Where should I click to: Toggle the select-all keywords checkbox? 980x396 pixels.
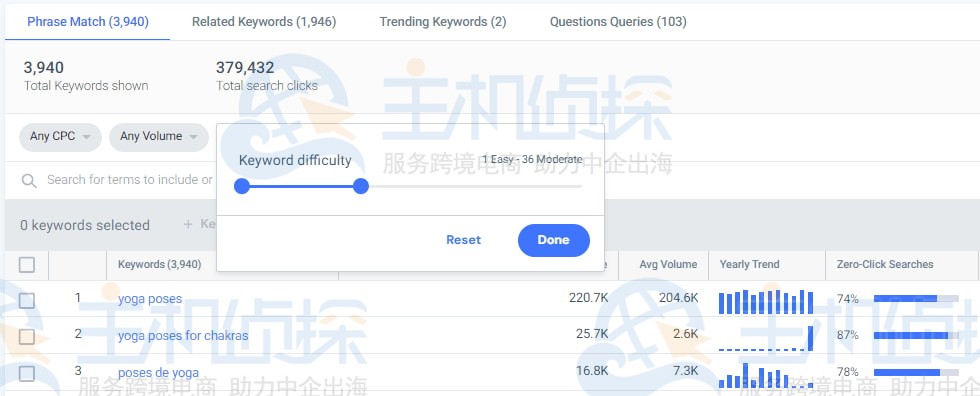(x=26, y=265)
